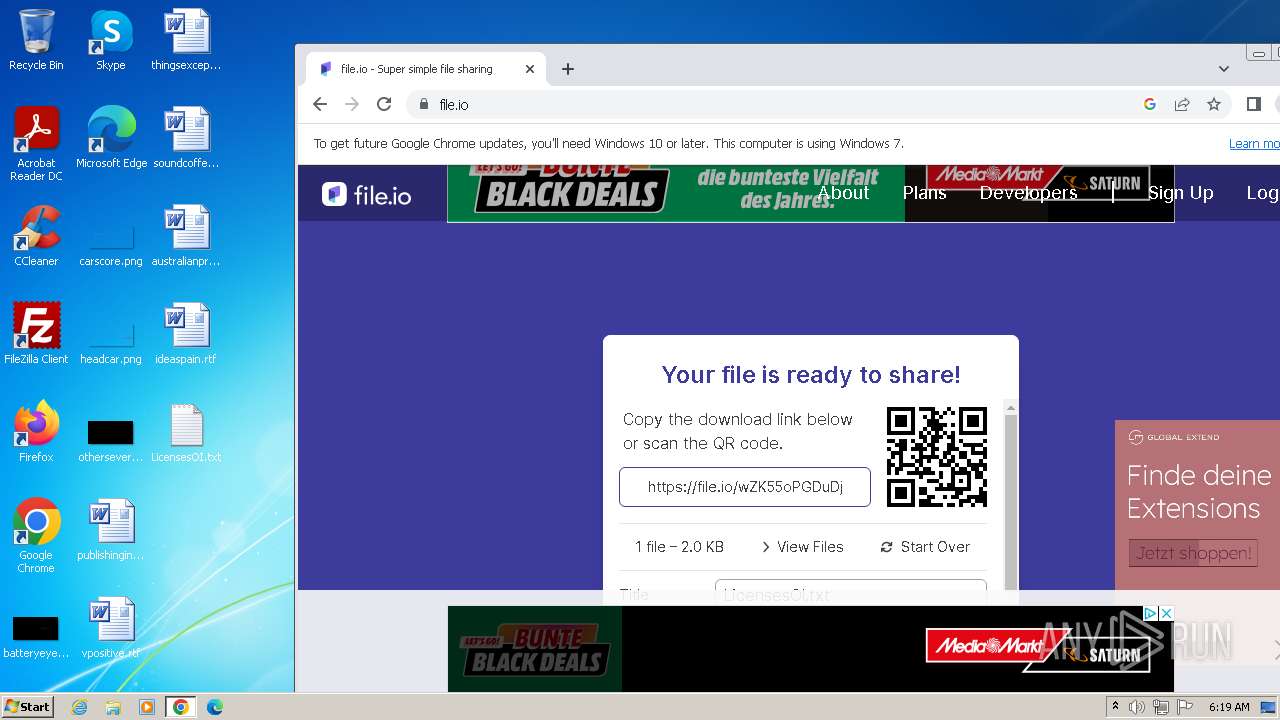Click the Sign Up link
This screenshot has width=1280, height=720.
coord(1180,193)
